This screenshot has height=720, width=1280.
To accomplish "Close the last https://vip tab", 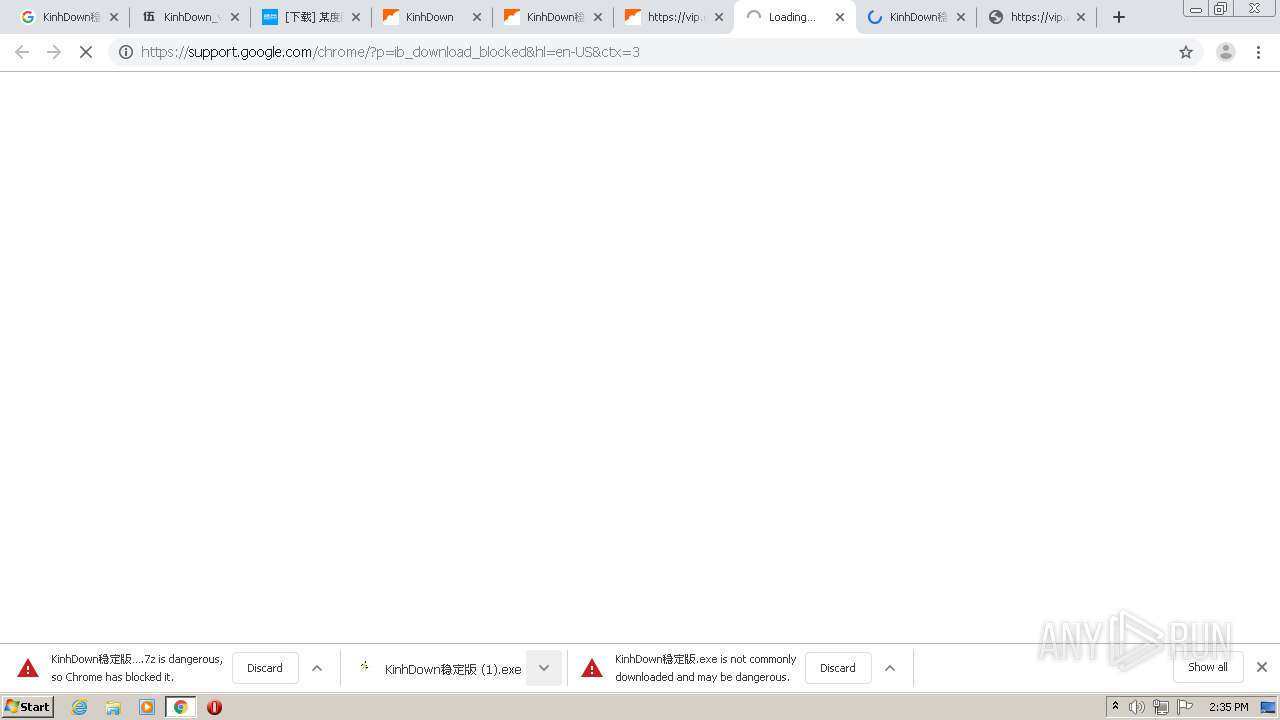I will click(x=1081, y=17).
